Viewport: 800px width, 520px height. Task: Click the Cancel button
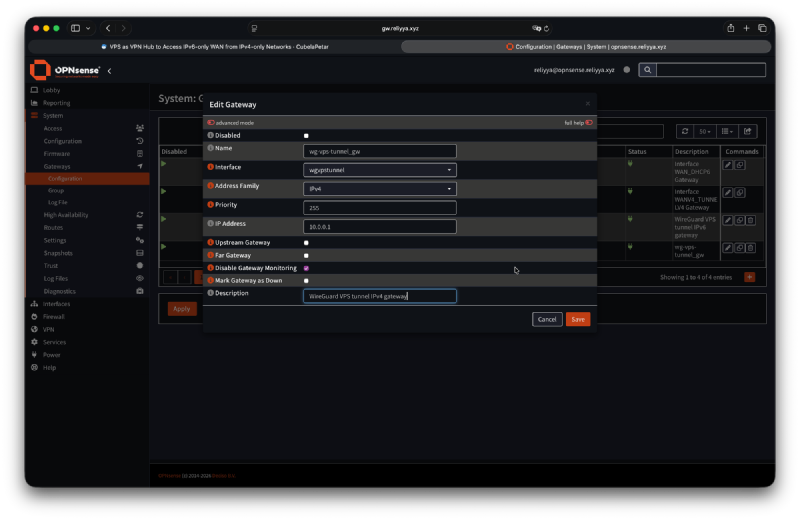[547, 319]
